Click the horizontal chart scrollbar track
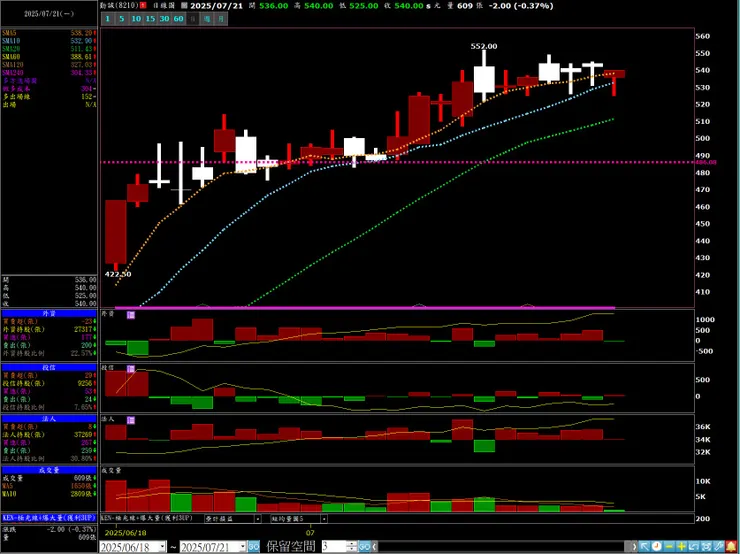The width and height of the screenshot is (740, 554). point(504,547)
